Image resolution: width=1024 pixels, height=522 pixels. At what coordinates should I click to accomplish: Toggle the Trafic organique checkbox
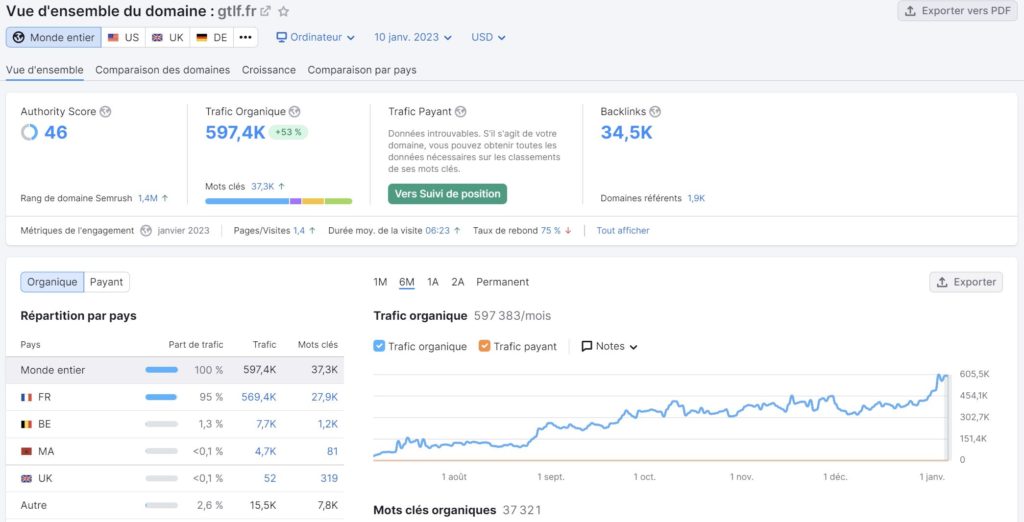click(x=379, y=346)
